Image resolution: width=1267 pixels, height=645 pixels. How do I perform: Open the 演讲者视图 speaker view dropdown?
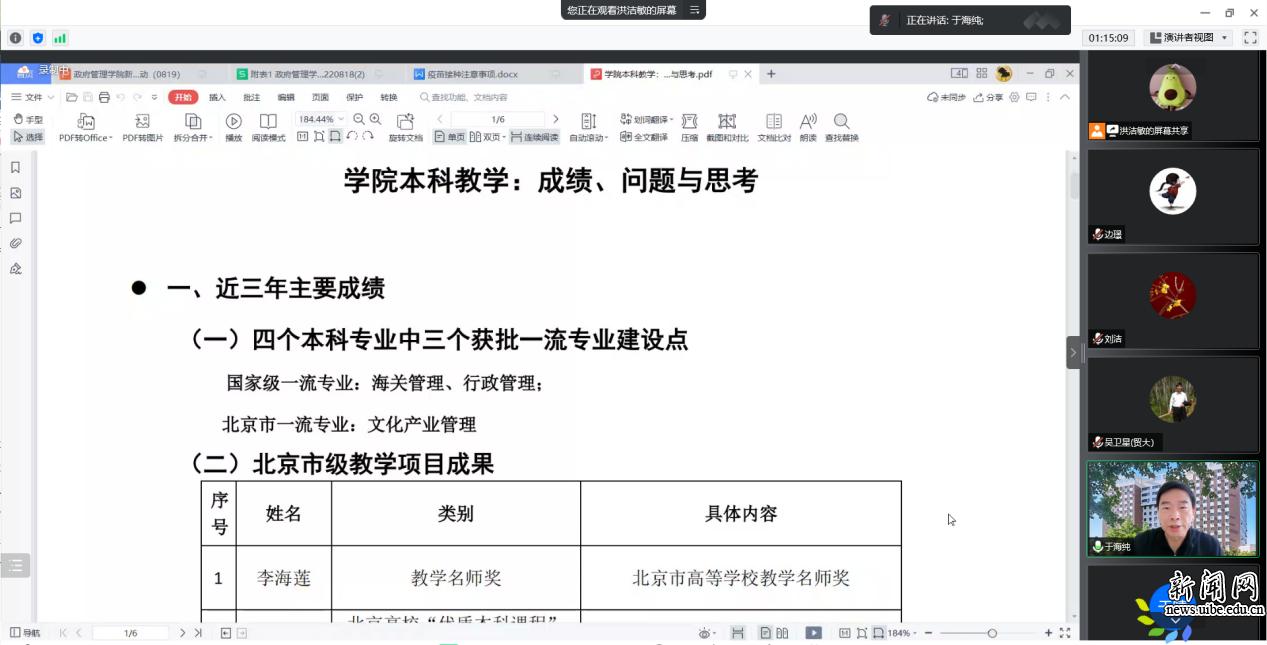1188,38
